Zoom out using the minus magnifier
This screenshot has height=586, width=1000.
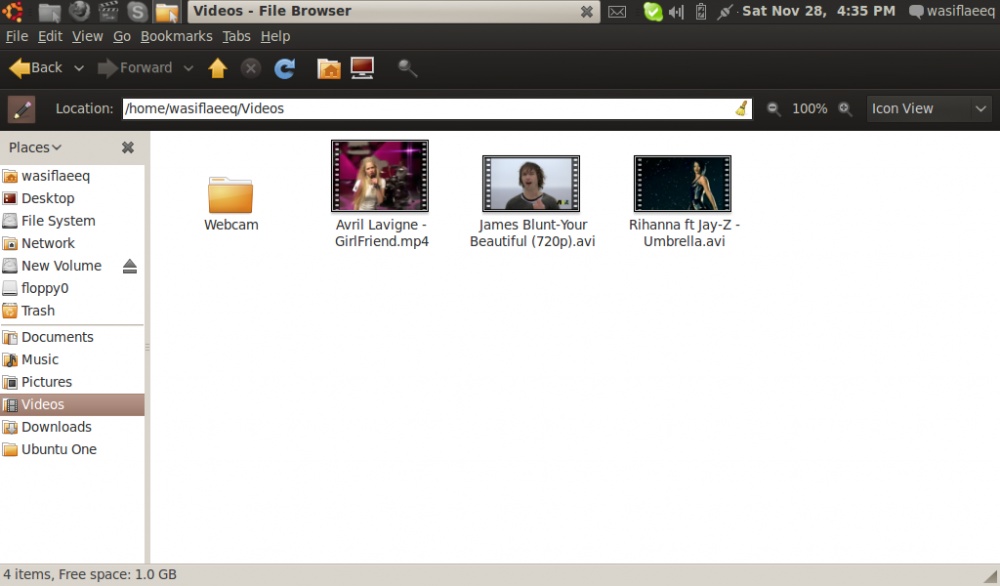(773, 109)
